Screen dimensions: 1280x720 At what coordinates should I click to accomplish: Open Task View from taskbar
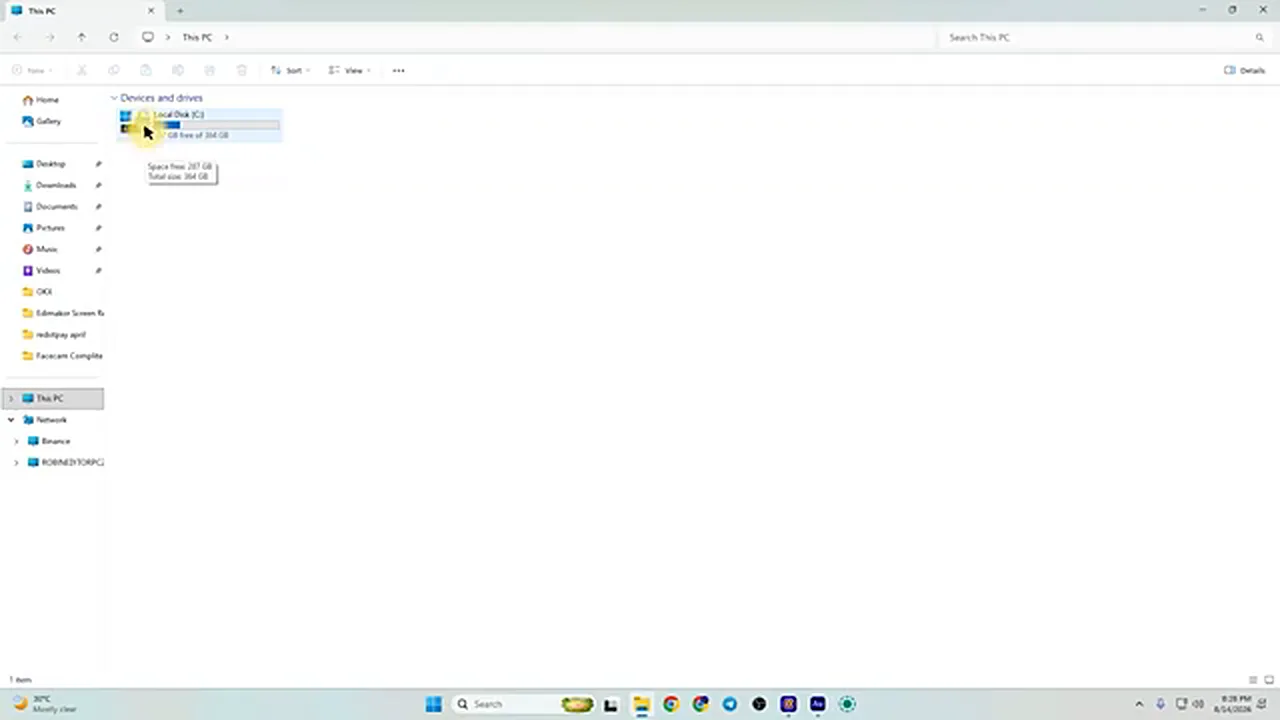(611, 704)
